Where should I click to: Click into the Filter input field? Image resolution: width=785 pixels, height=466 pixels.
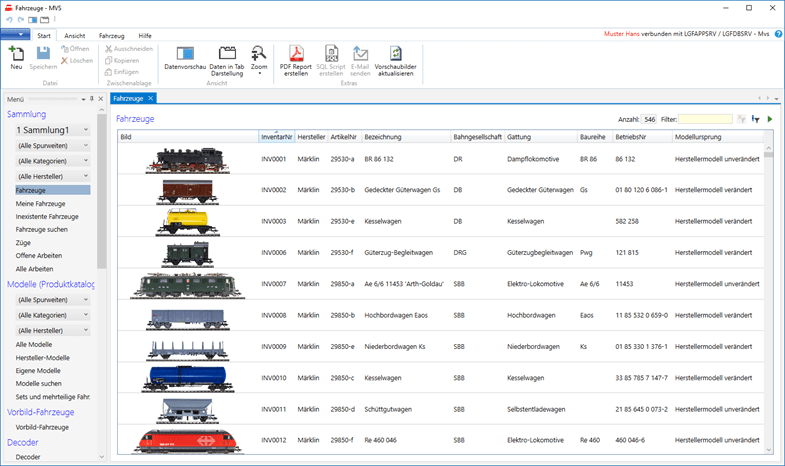705,119
